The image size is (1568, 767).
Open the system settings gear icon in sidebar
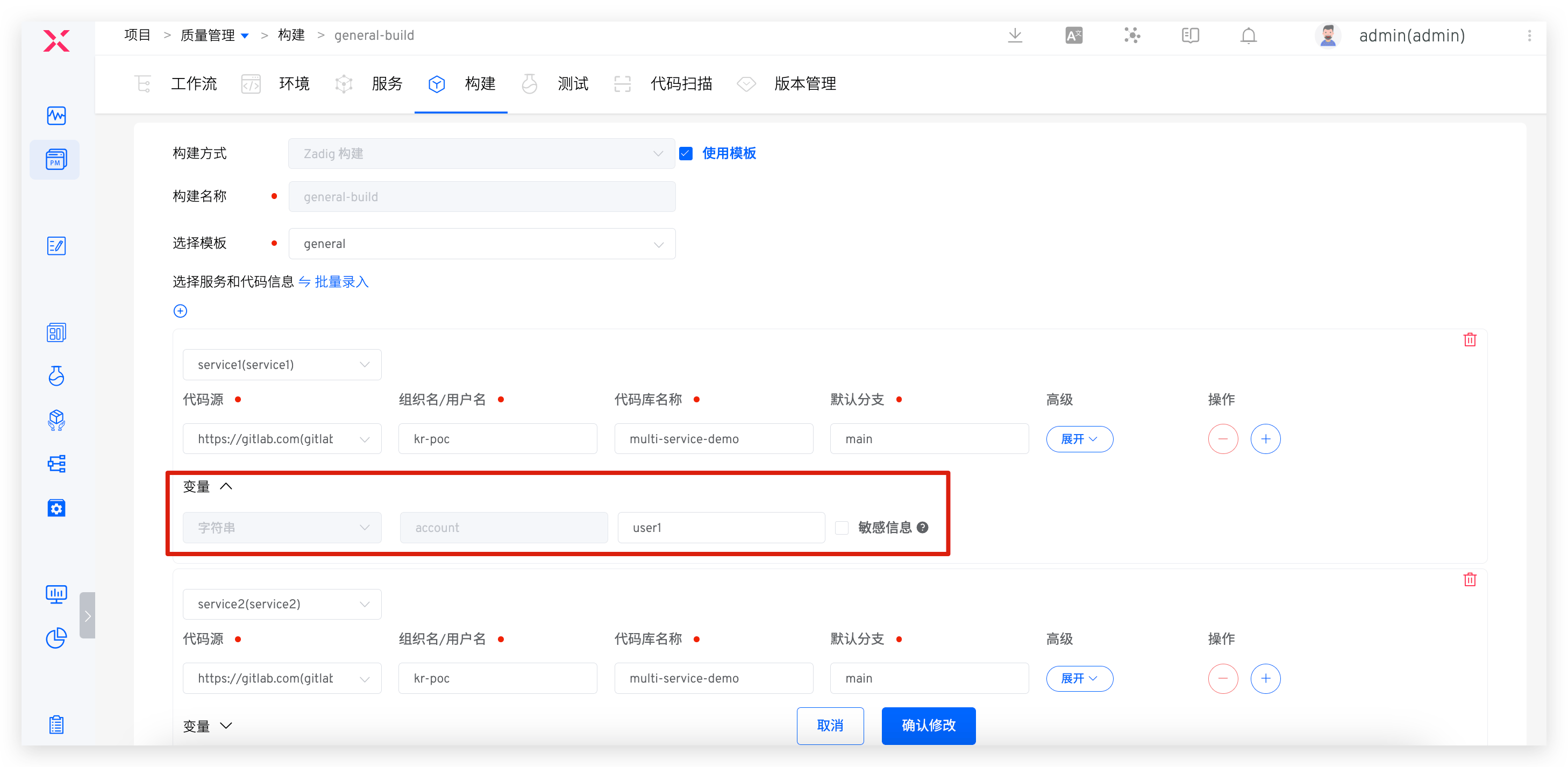[x=56, y=508]
